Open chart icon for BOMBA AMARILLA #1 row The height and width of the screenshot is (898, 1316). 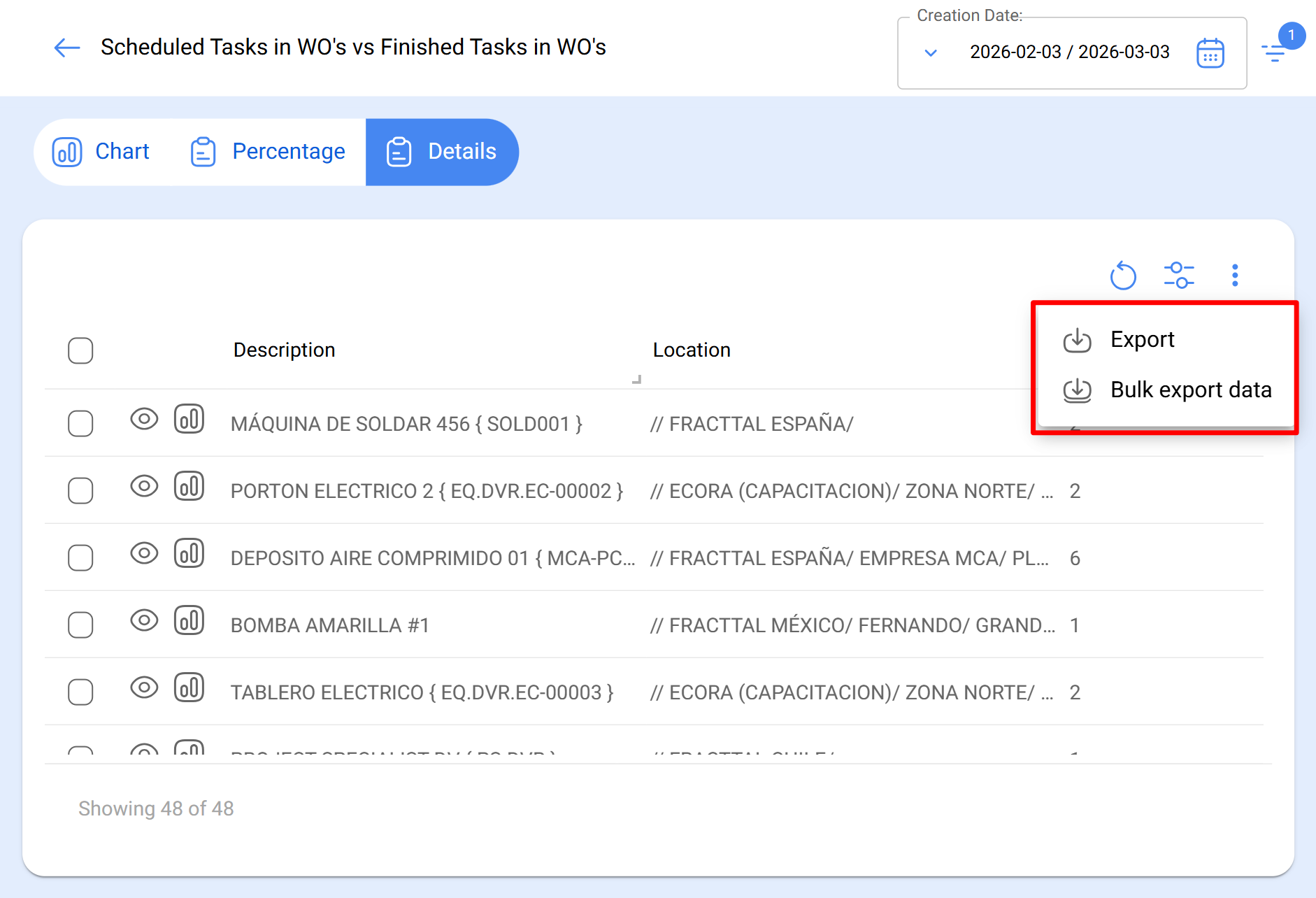tap(189, 621)
